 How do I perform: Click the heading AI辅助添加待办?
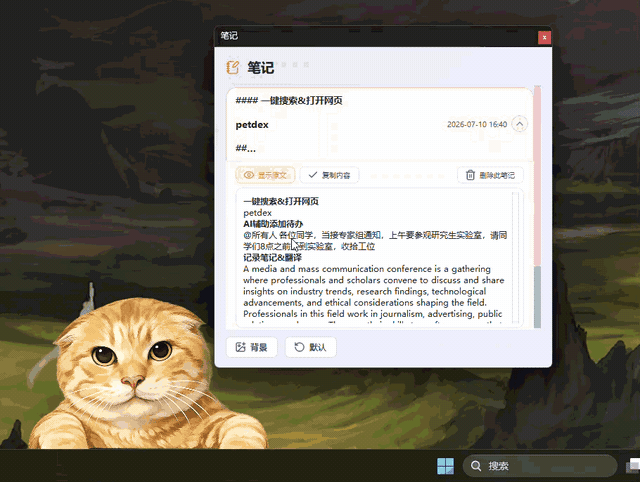[x=273, y=224]
